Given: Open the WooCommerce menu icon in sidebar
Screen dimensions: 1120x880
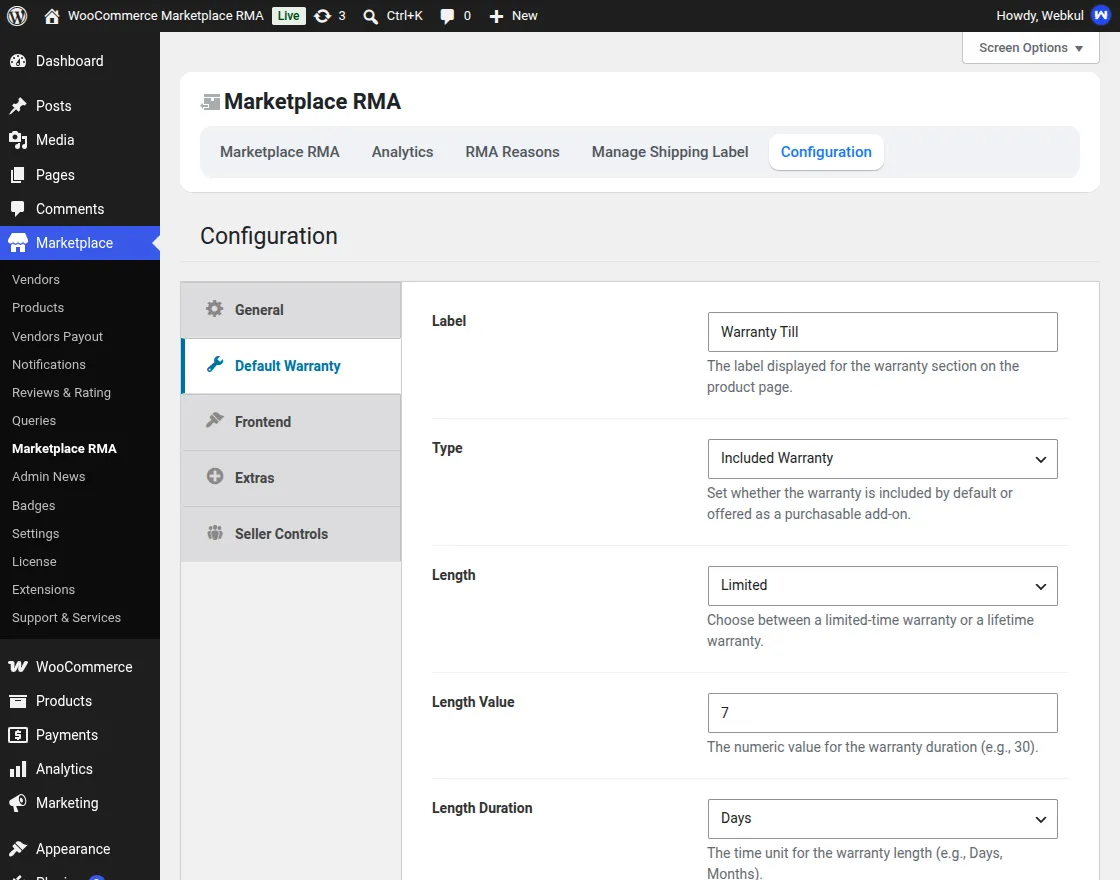Looking at the screenshot, I should 18,666.
